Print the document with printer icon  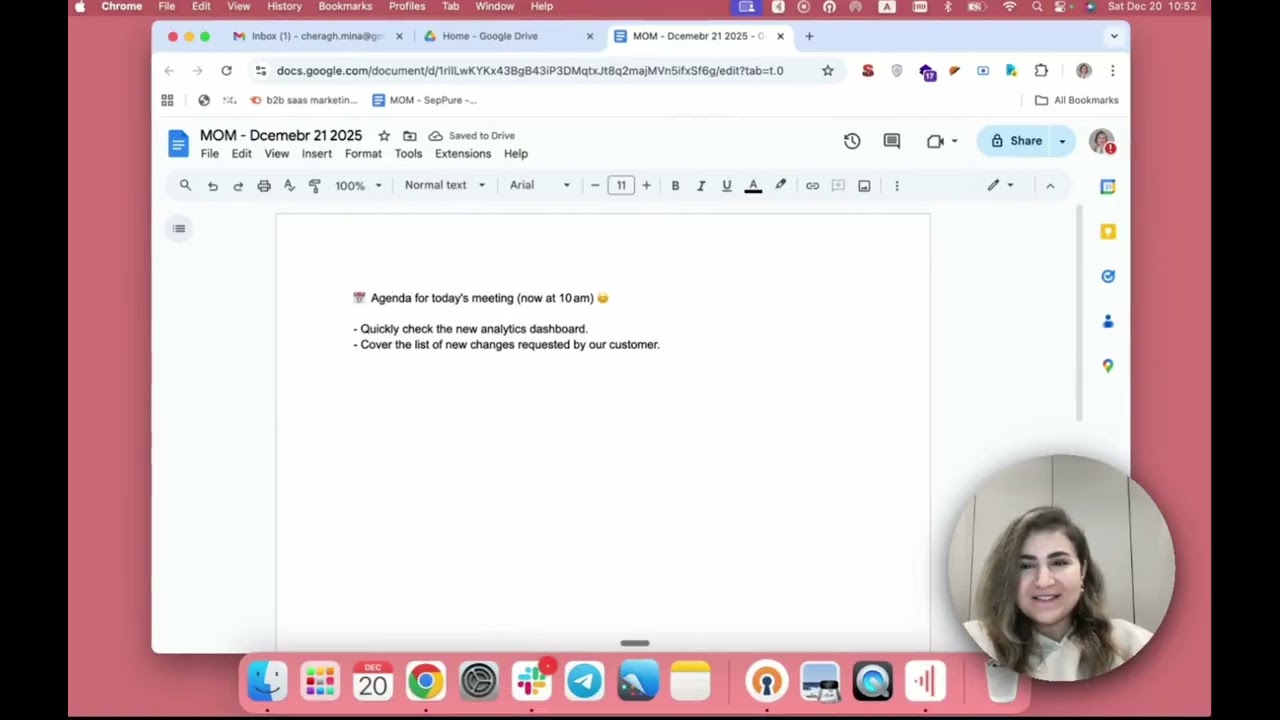[x=264, y=186]
